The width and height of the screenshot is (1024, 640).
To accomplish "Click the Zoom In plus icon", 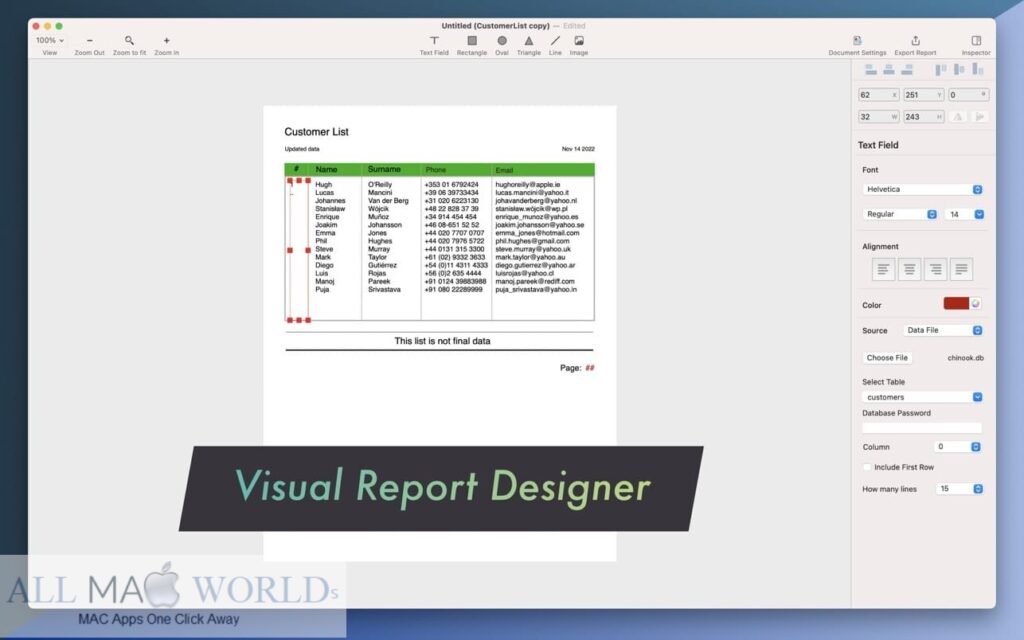I will (167, 40).
